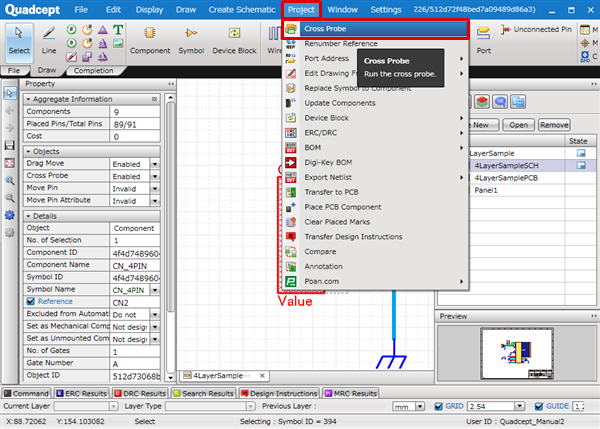The height and width of the screenshot is (429, 600).
Task: Switch to the MRC Results tab
Action: 351,393
